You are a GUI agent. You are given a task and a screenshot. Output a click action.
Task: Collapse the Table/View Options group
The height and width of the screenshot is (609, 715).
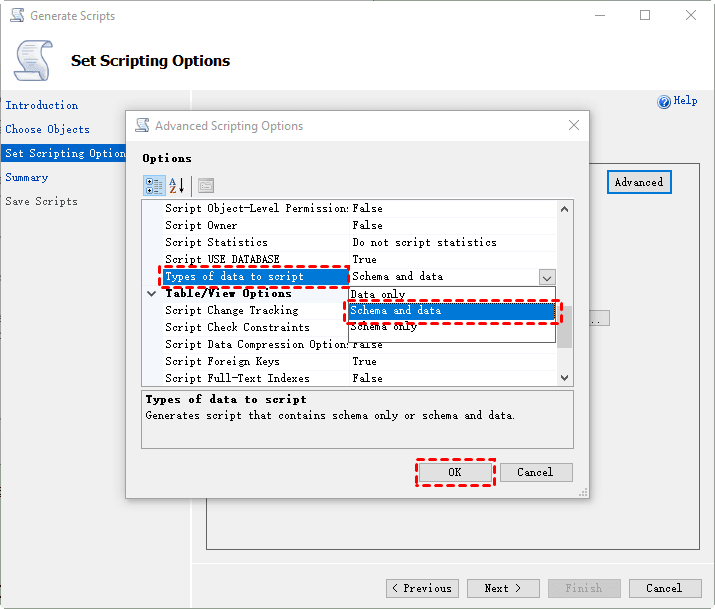[x=152, y=294]
